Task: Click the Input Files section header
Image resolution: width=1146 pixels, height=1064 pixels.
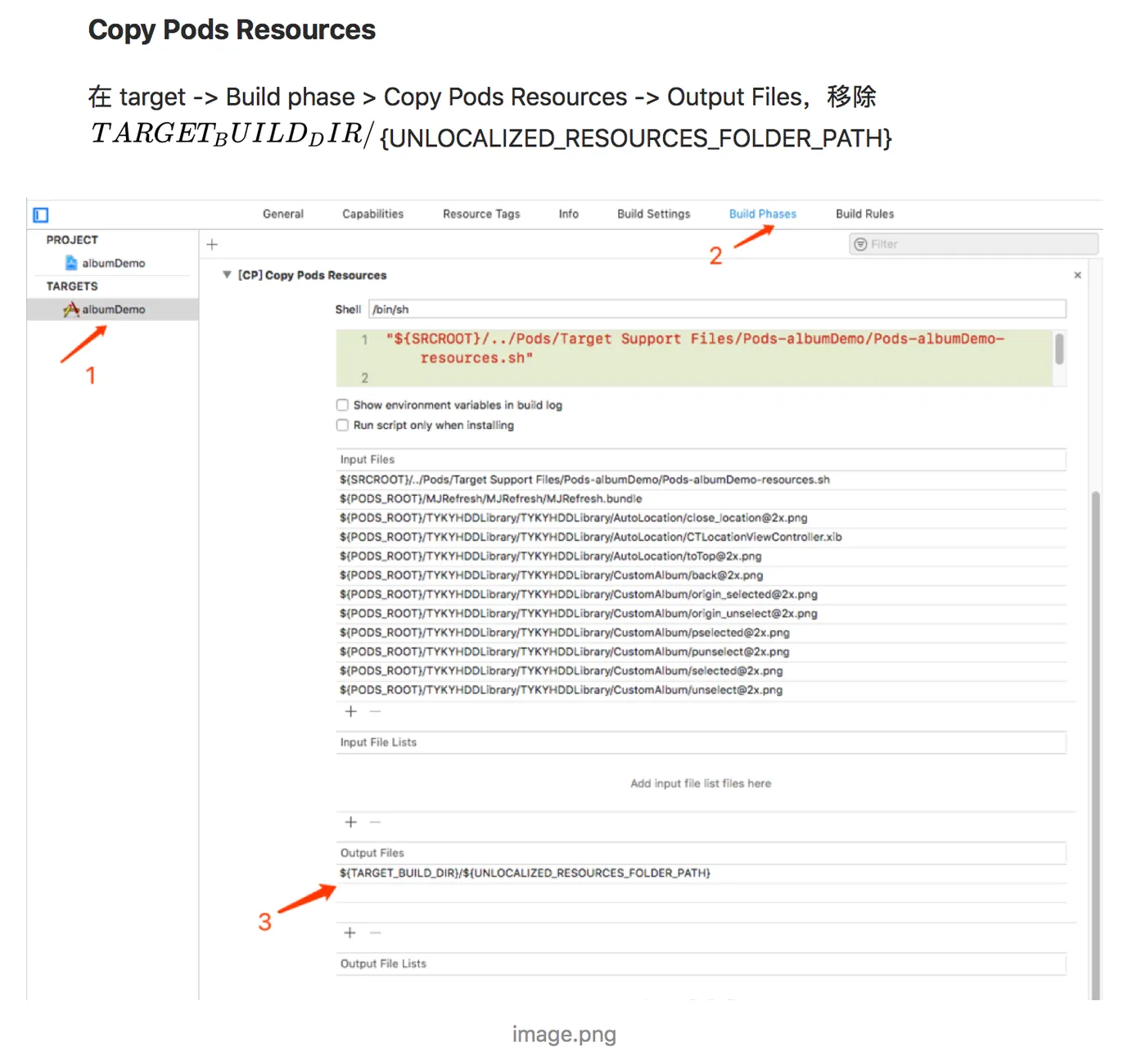Action: click(x=702, y=460)
